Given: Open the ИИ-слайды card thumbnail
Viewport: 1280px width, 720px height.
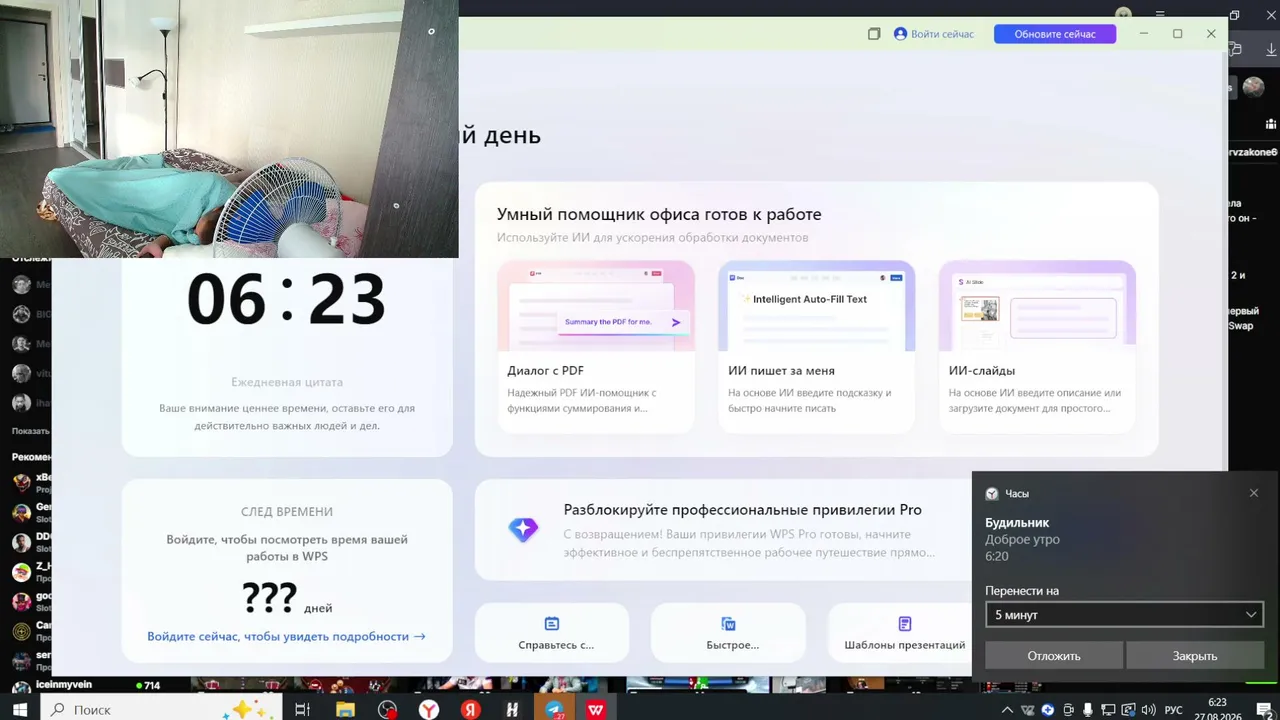Looking at the screenshot, I should point(1037,306).
